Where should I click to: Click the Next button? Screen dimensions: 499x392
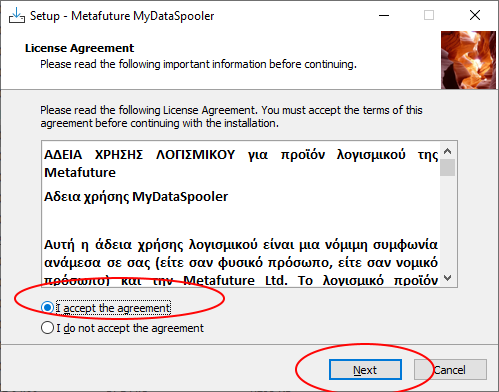[365, 369]
